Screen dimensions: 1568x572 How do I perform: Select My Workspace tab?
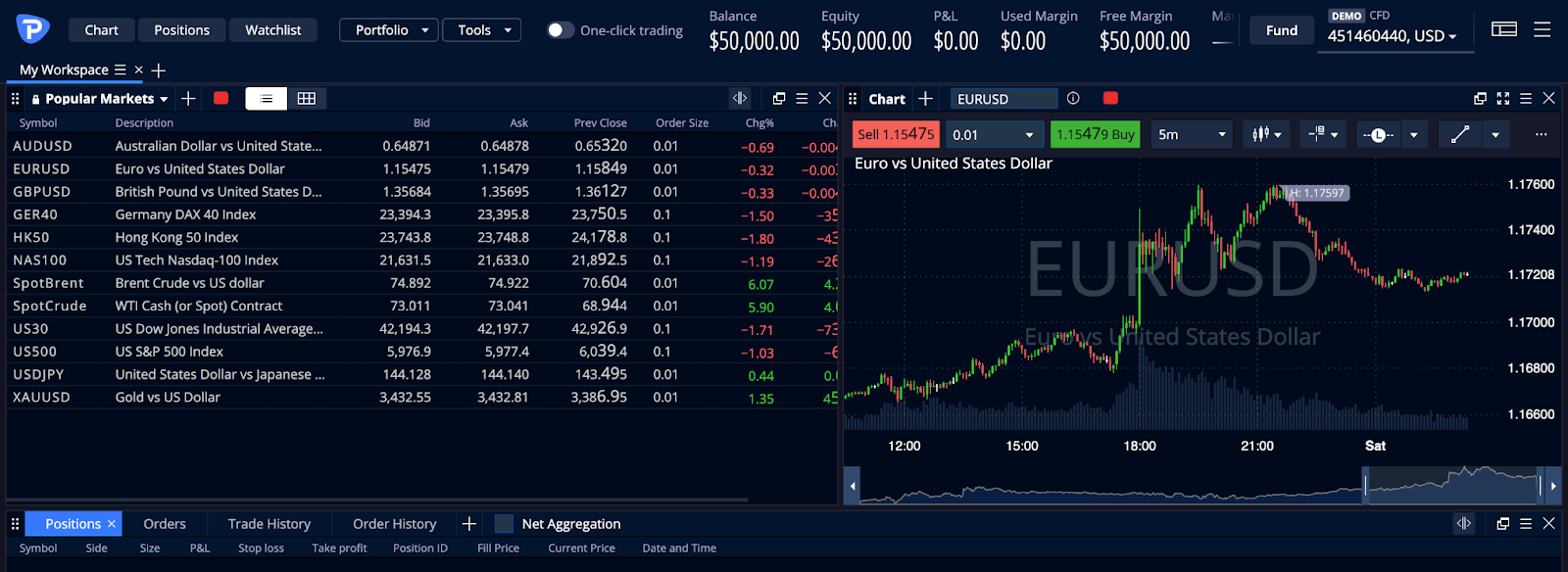64,70
